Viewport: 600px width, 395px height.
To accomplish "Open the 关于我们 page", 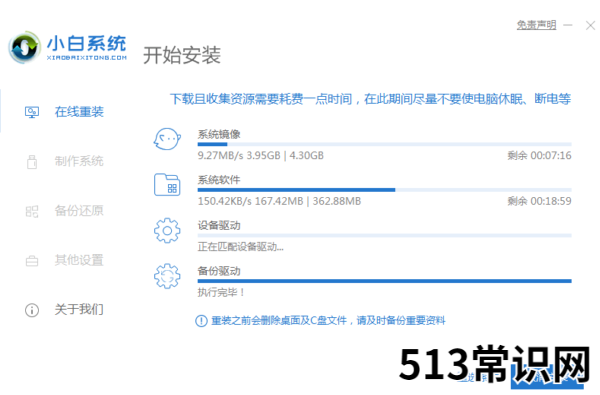I will [x=79, y=310].
